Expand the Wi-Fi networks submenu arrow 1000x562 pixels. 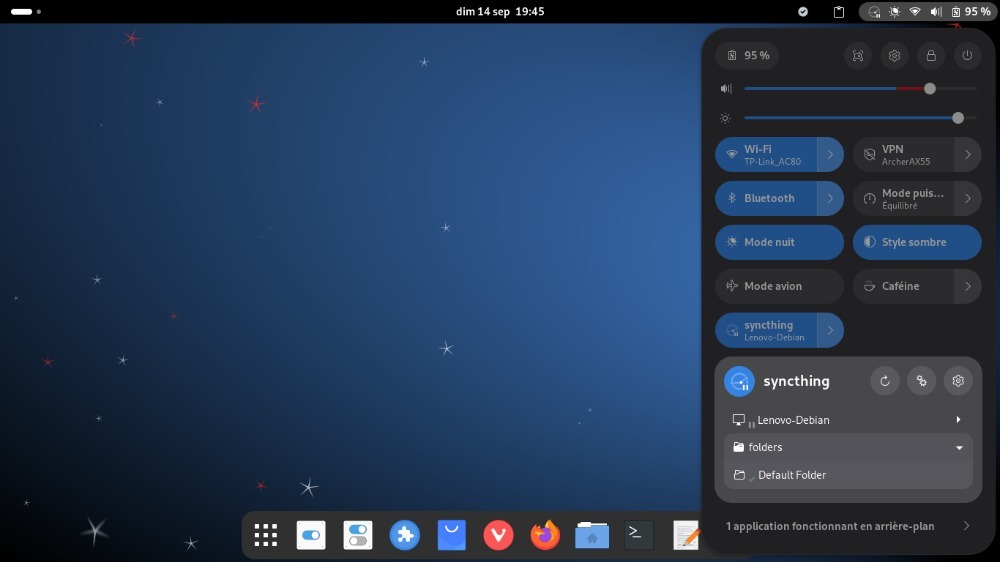(x=830, y=155)
